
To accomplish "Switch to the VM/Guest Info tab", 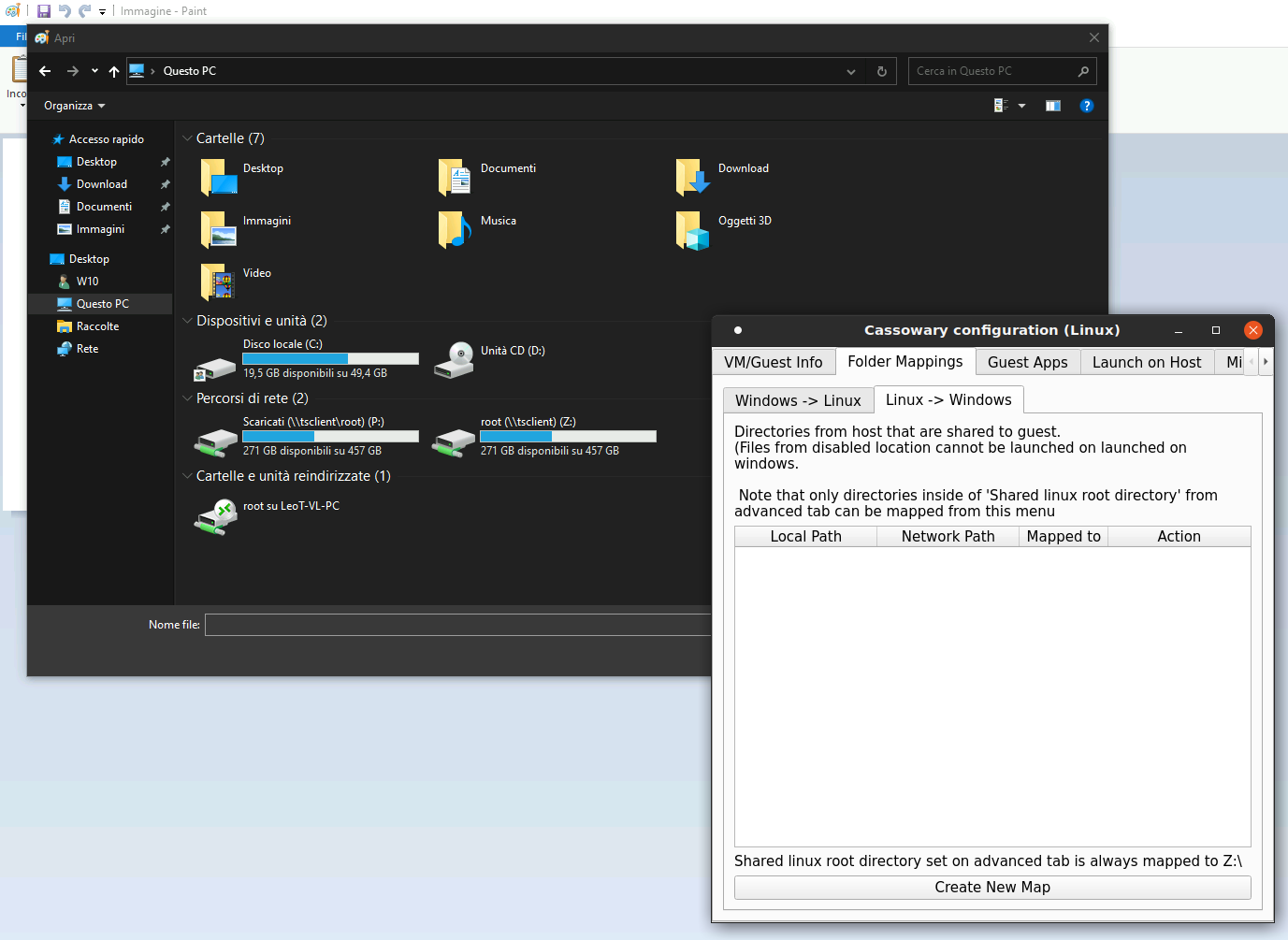I will coord(774,362).
